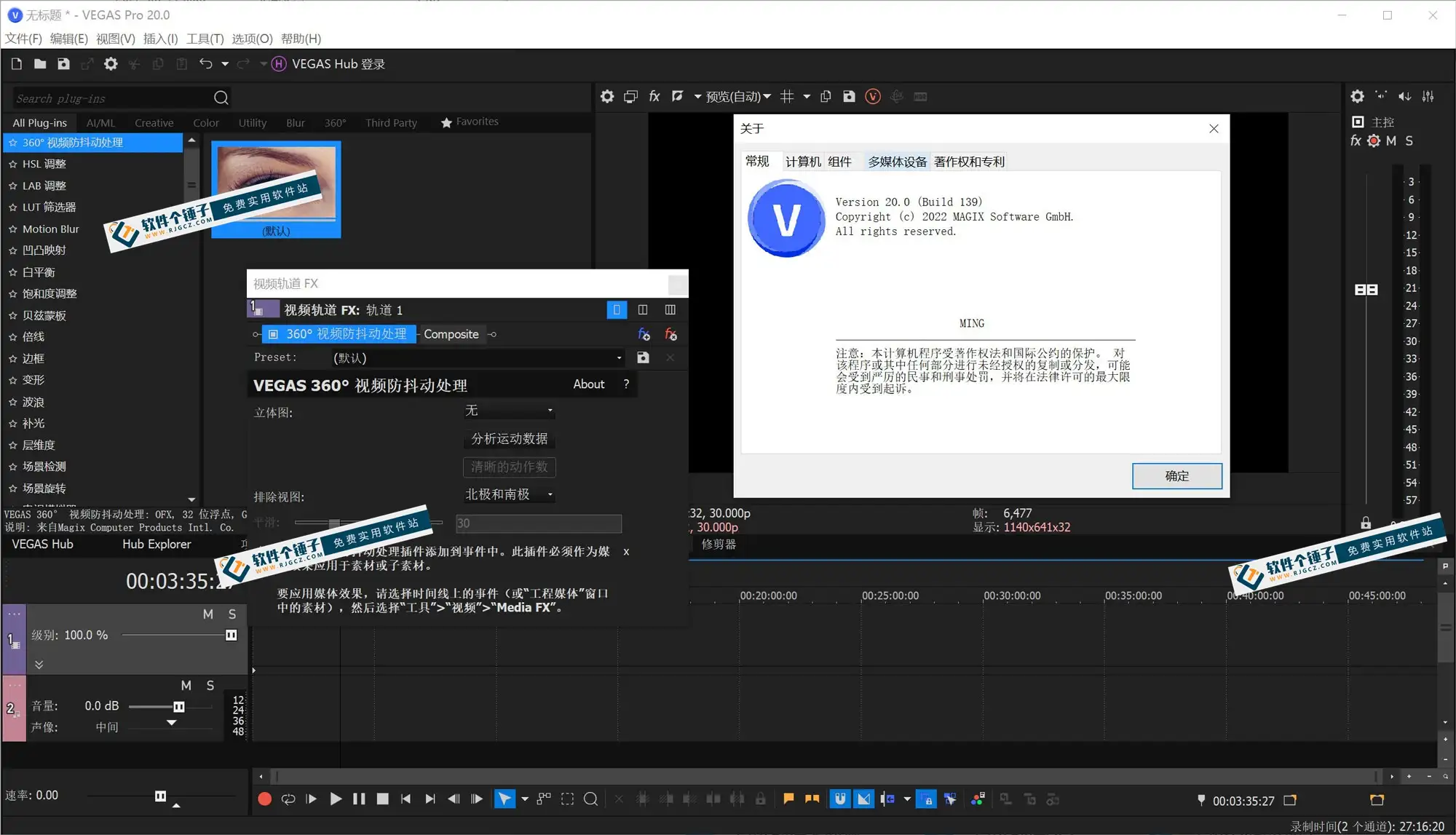
Task: Save snapshot to file in preview
Action: coord(849,96)
